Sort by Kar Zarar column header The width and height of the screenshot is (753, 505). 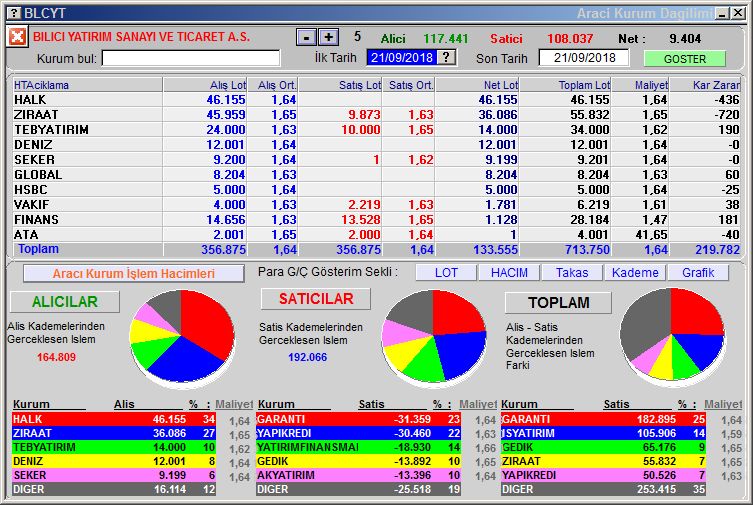tap(705, 85)
